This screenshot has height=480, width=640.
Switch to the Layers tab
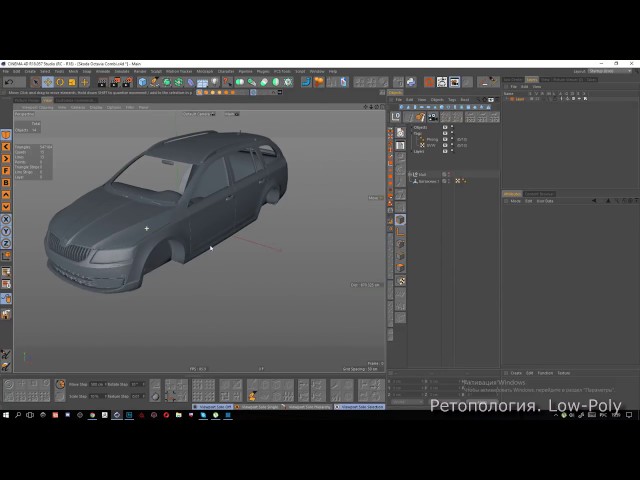pyautogui.click(x=532, y=79)
